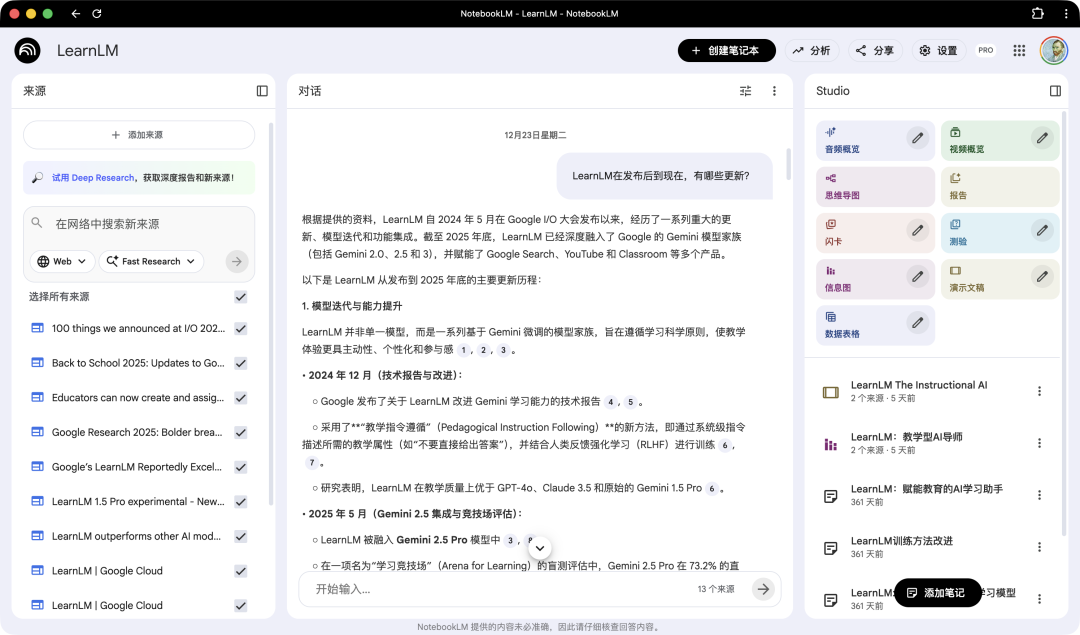Screen dimensions: 1080x635
Task: Open the Google apps grid
Action: point(1019,50)
